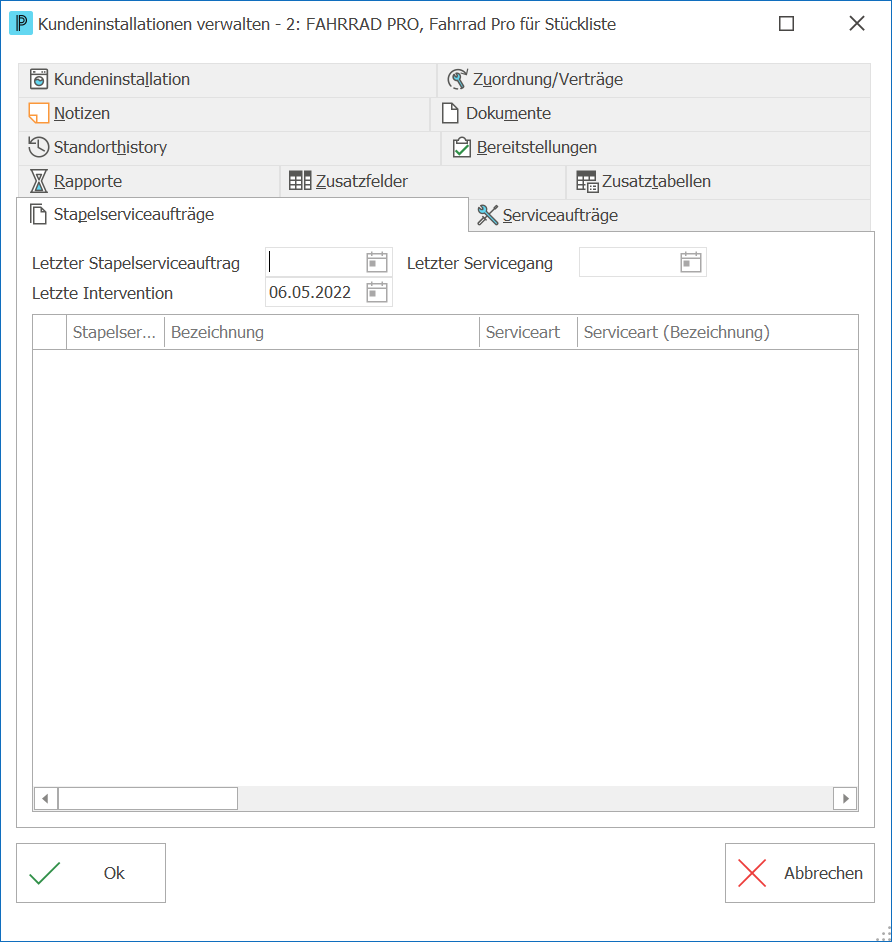This screenshot has width=892, height=942.
Task: Show the Zusatzfelder tab
Action: click(x=423, y=182)
